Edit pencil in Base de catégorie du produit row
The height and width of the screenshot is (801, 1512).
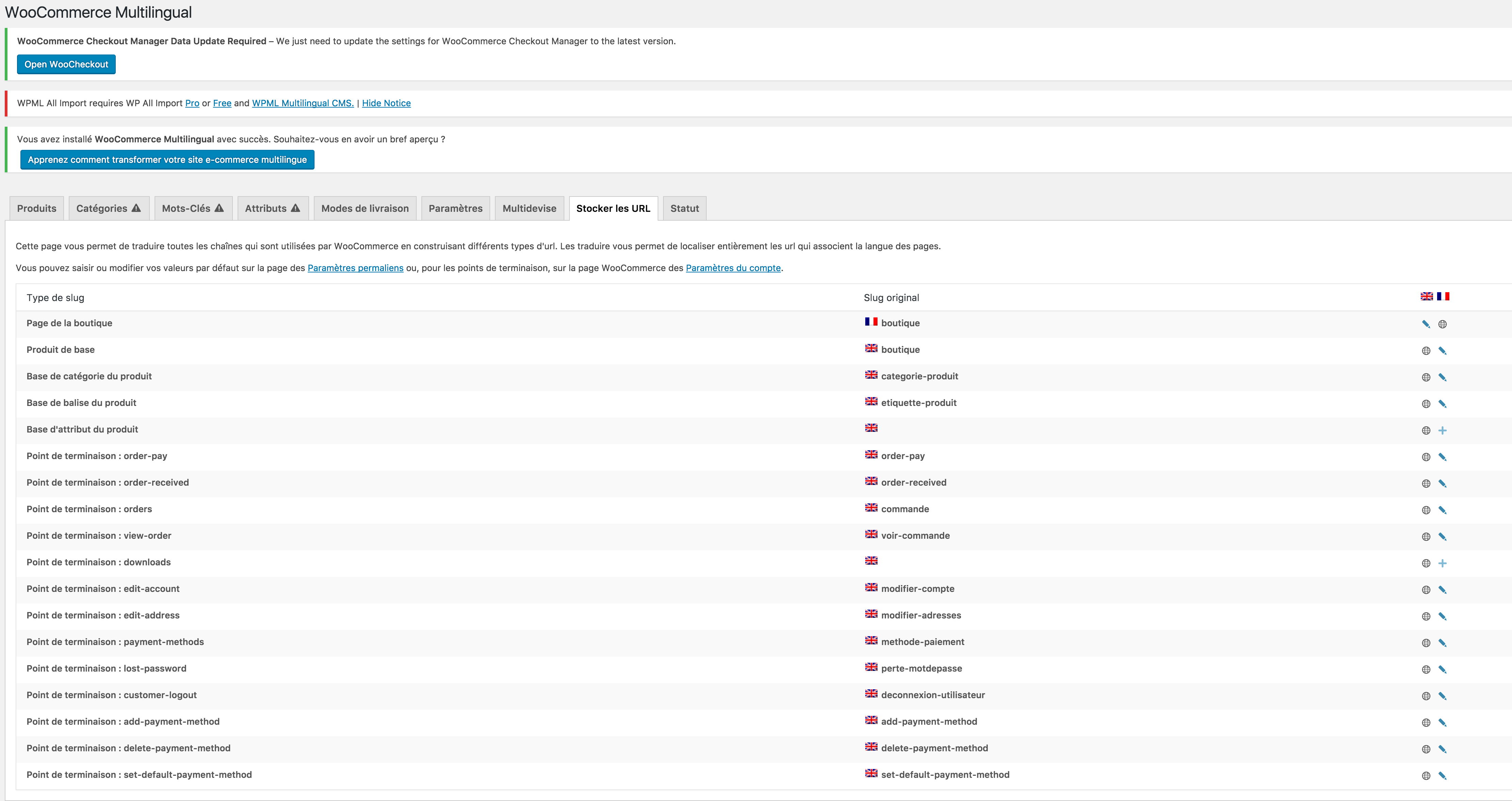point(1442,377)
